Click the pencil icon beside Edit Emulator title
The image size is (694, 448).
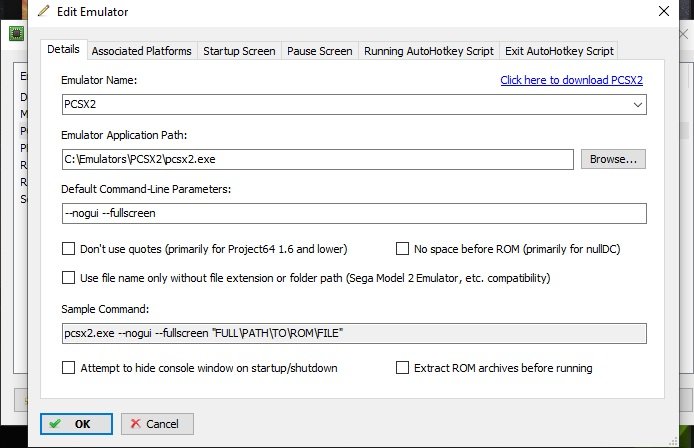[x=43, y=11]
